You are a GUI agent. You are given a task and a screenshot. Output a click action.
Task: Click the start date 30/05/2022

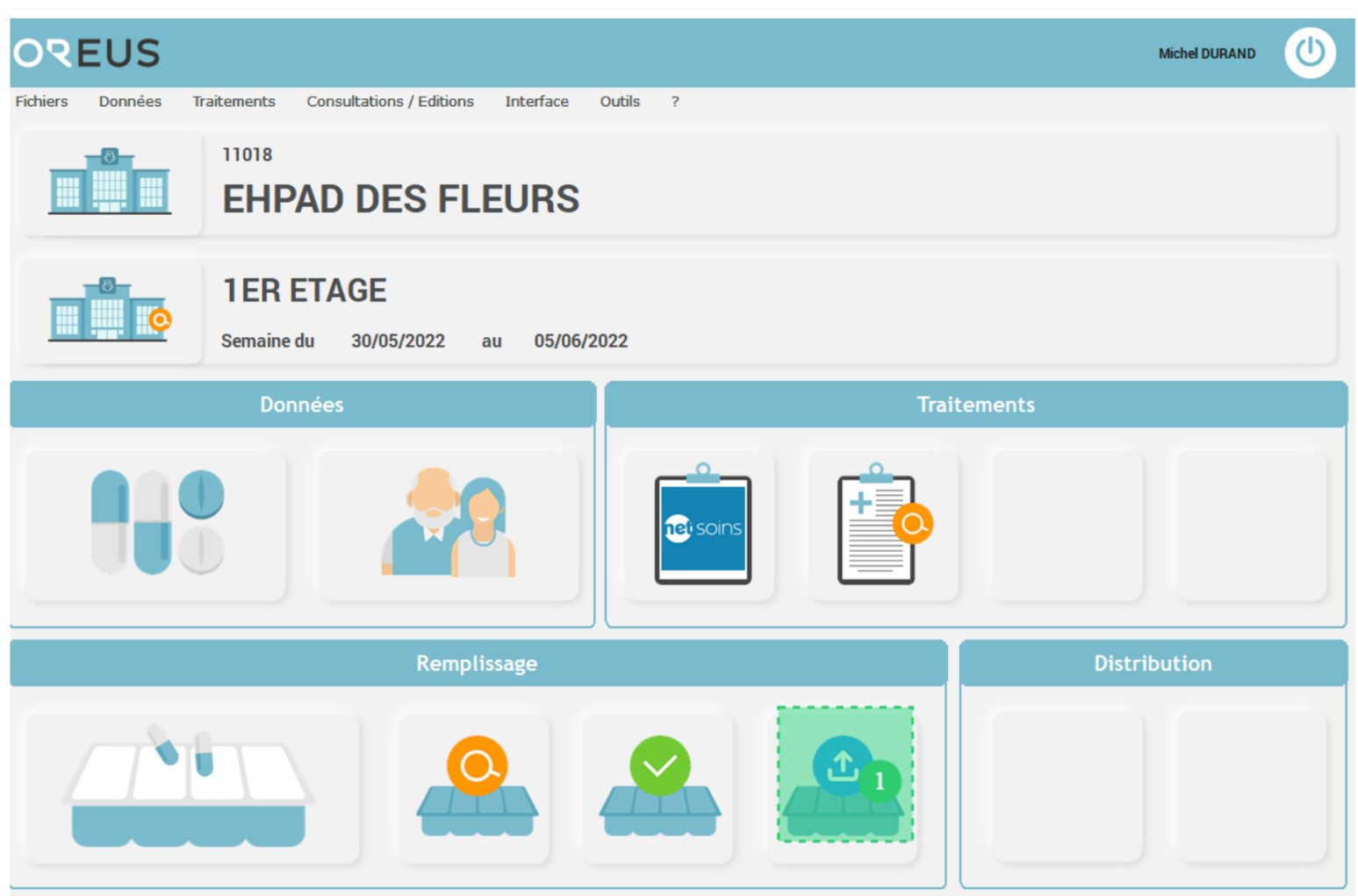click(398, 340)
